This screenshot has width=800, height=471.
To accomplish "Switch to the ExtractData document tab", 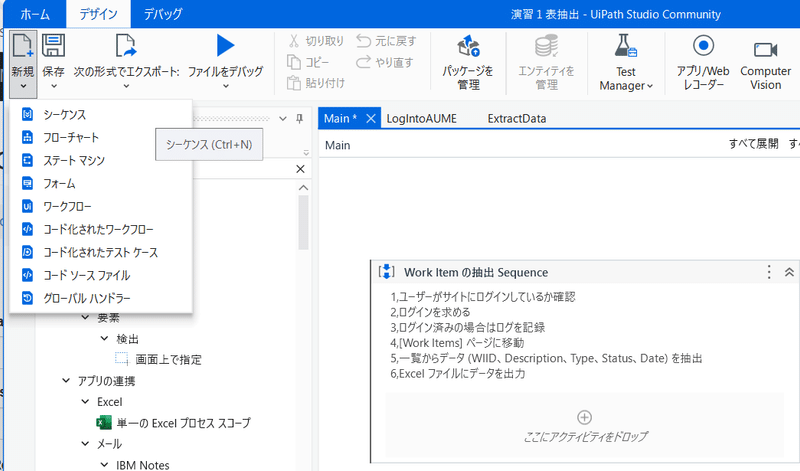I will click(x=517, y=118).
